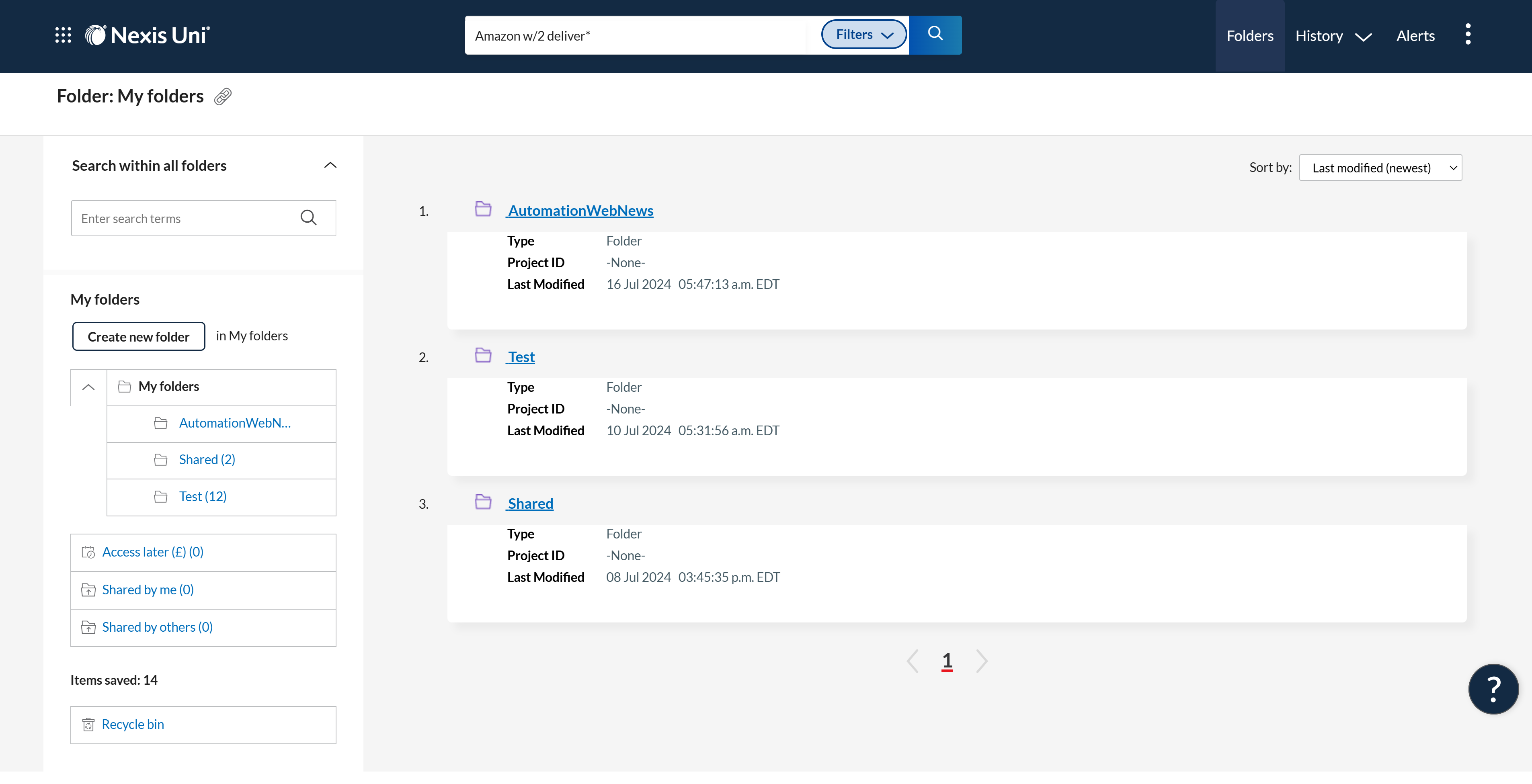Open the app launcher grid icon
Screen dimensions: 1532x784
62,35
